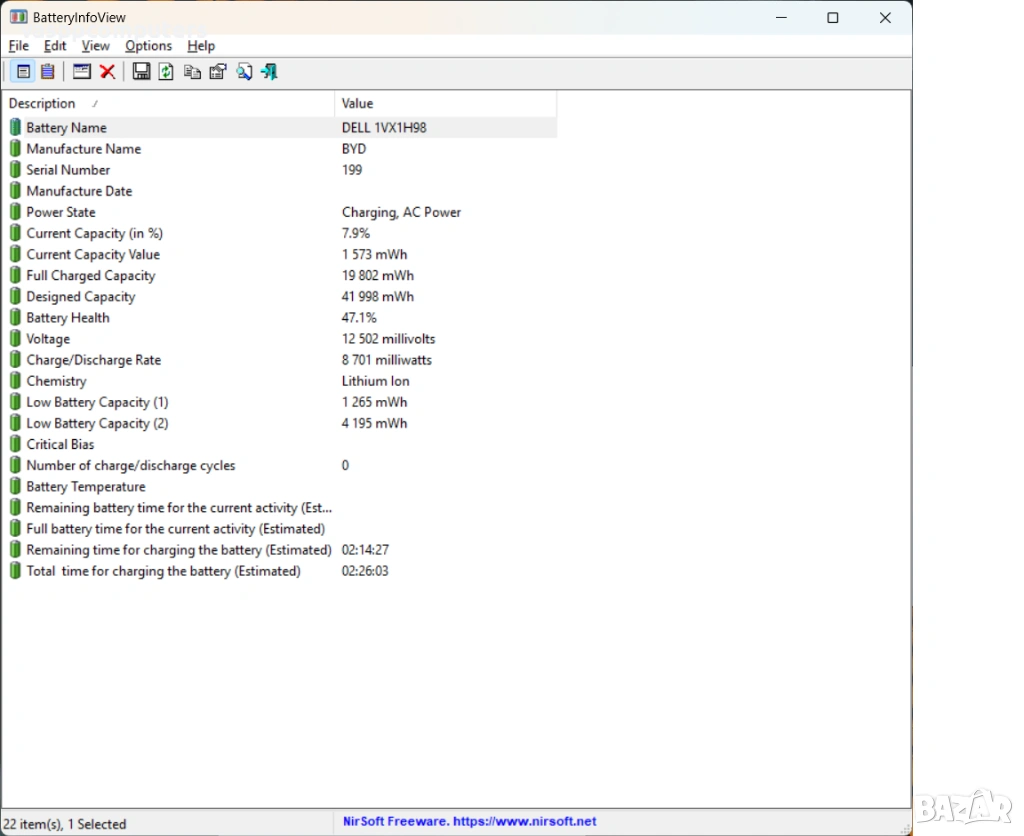Open the Options menu
The width and height of the screenshot is (1024, 836).
148,46
